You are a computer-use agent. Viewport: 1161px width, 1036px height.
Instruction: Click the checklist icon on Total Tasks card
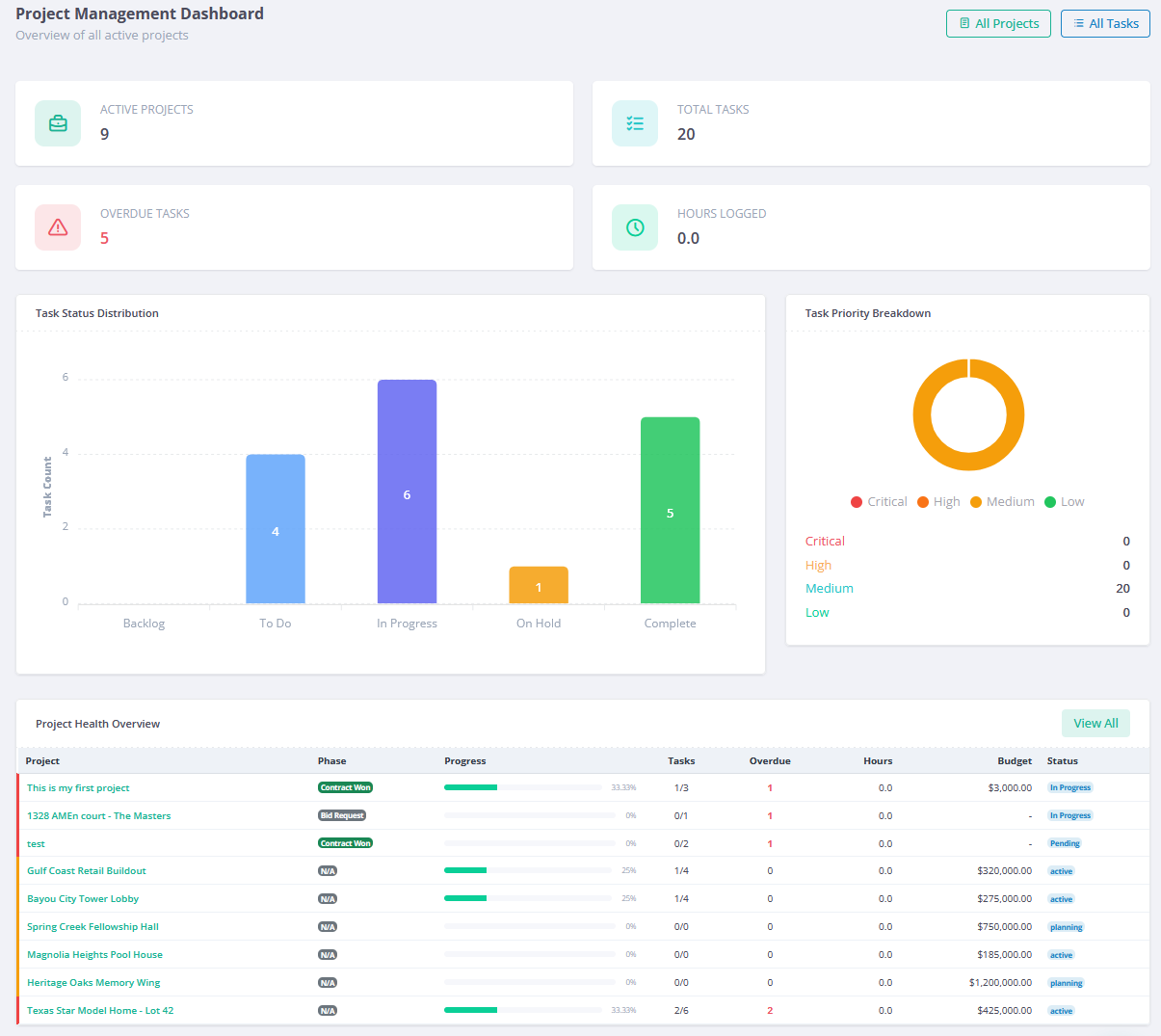coord(635,123)
